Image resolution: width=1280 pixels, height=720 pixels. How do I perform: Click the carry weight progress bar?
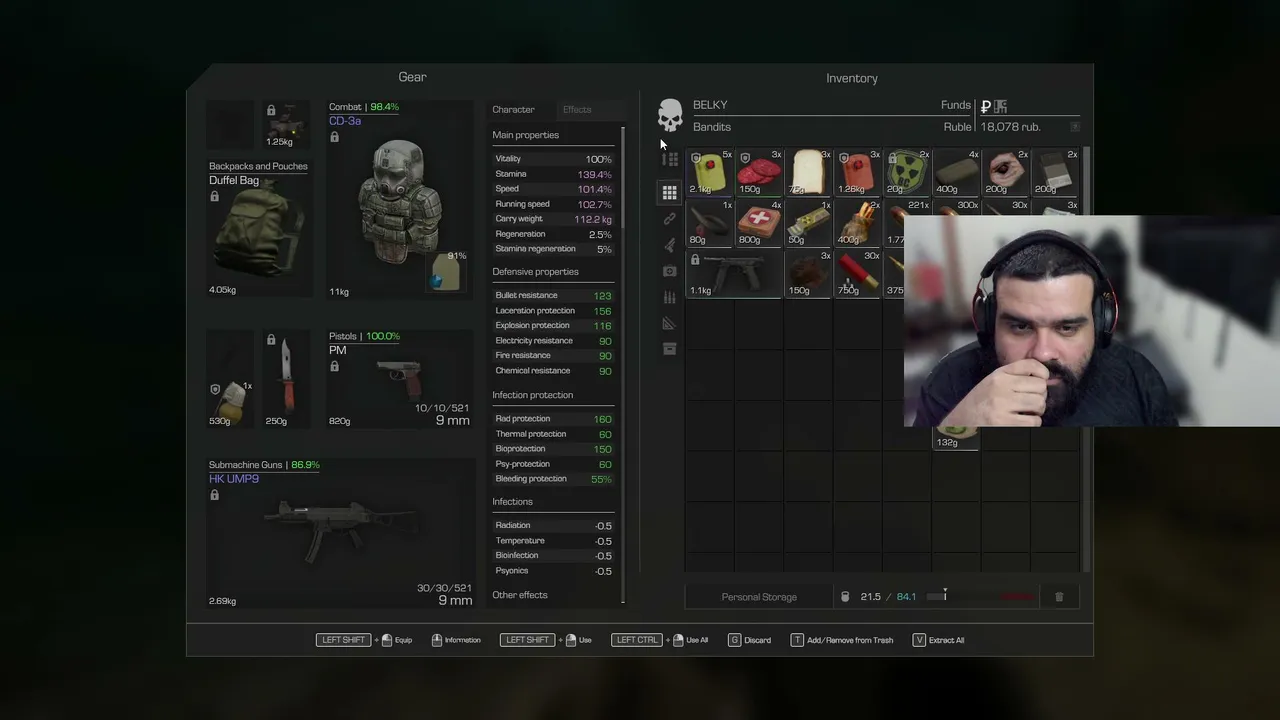click(x=982, y=597)
